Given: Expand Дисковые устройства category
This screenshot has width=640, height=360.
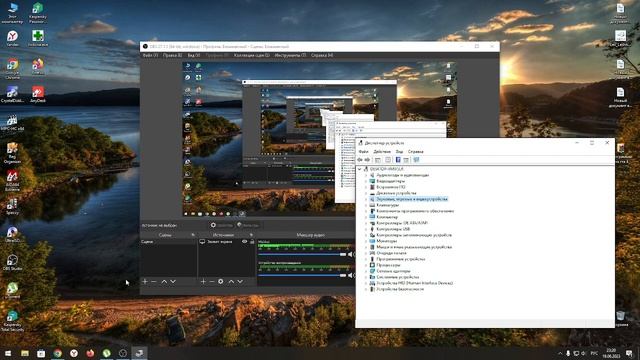Looking at the screenshot, I should pyautogui.click(x=366, y=193).
